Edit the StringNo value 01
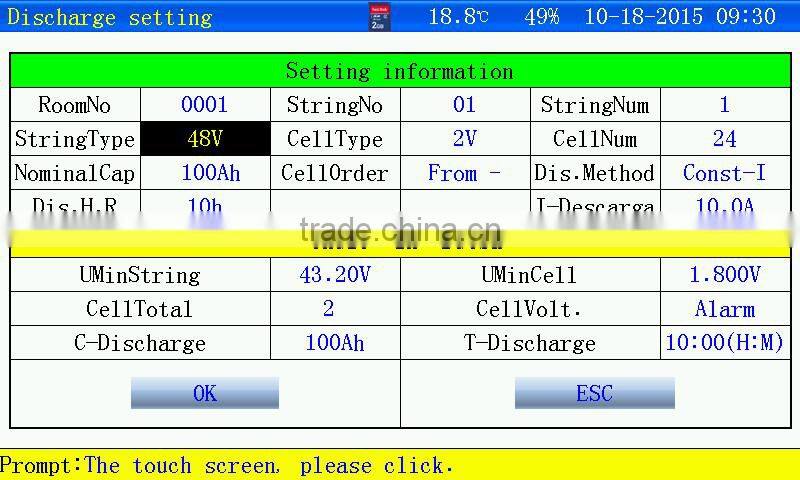Image resolution: width=800 pixels, height=480 pixels. pos(465,105)
